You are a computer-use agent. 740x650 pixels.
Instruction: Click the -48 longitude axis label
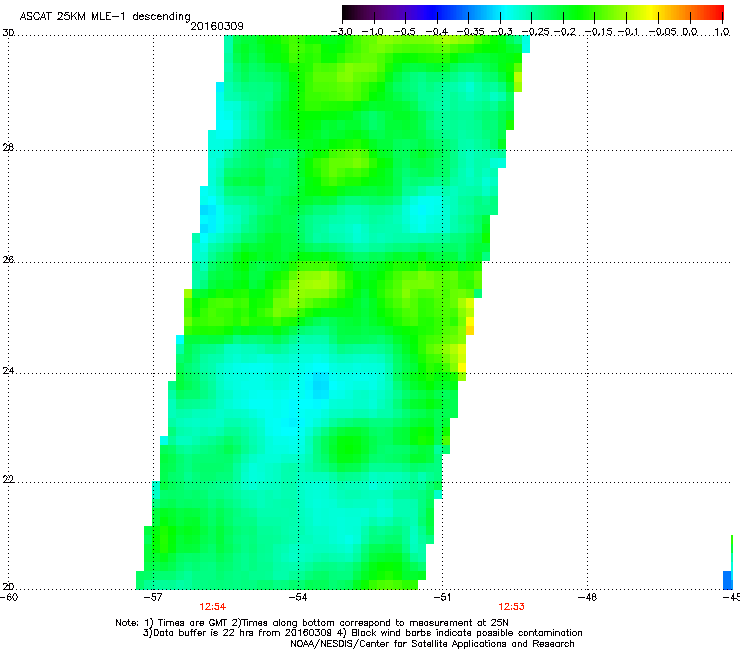pyautogui.click(x=588, y=597)
